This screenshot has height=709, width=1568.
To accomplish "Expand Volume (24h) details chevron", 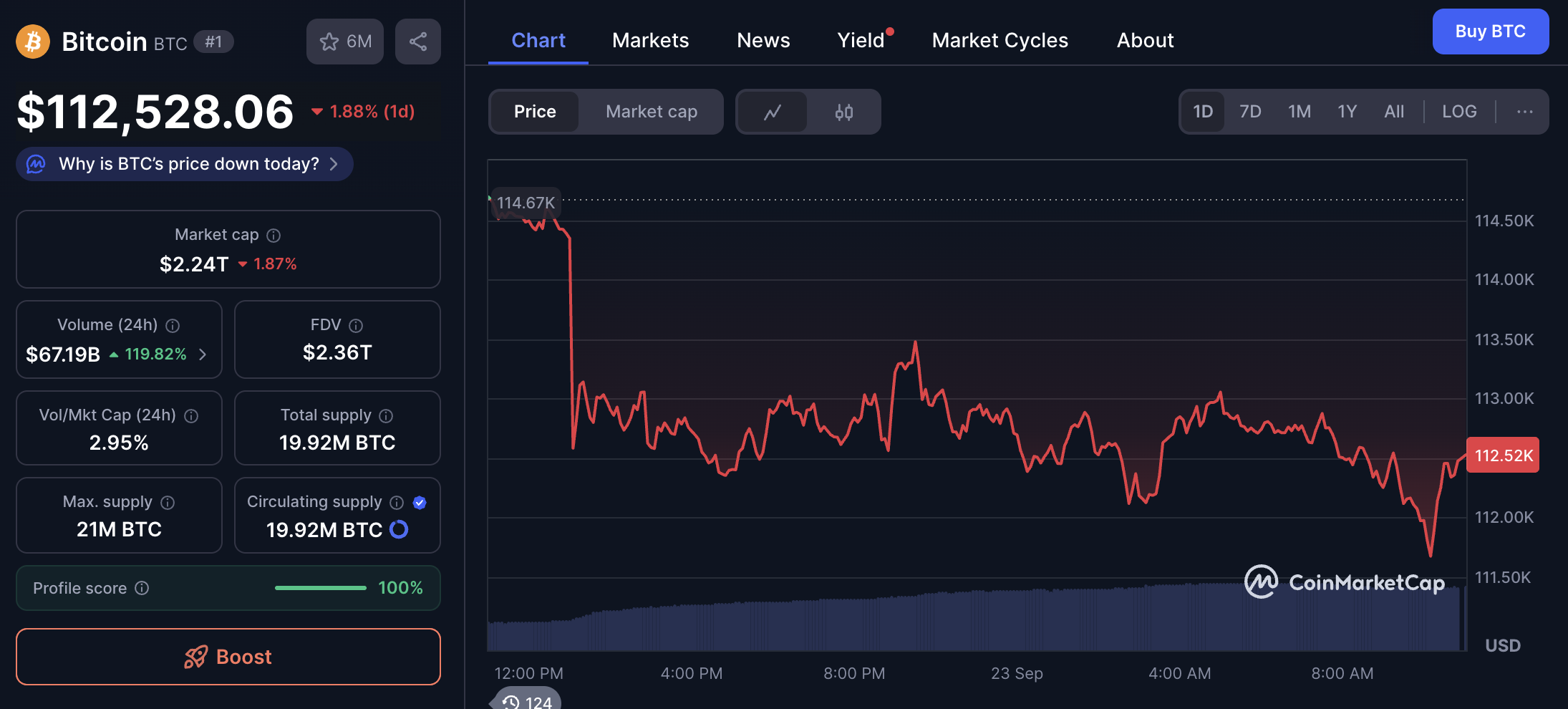I will (203, 354).
